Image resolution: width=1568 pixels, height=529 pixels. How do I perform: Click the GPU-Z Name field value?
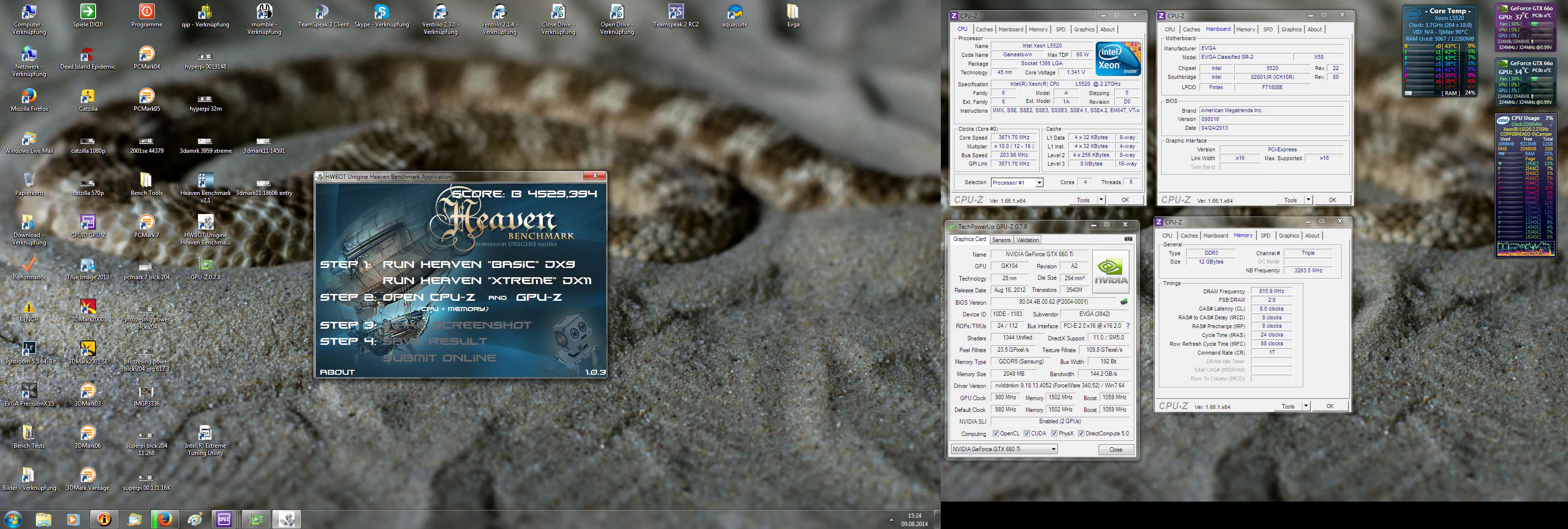1039,254
